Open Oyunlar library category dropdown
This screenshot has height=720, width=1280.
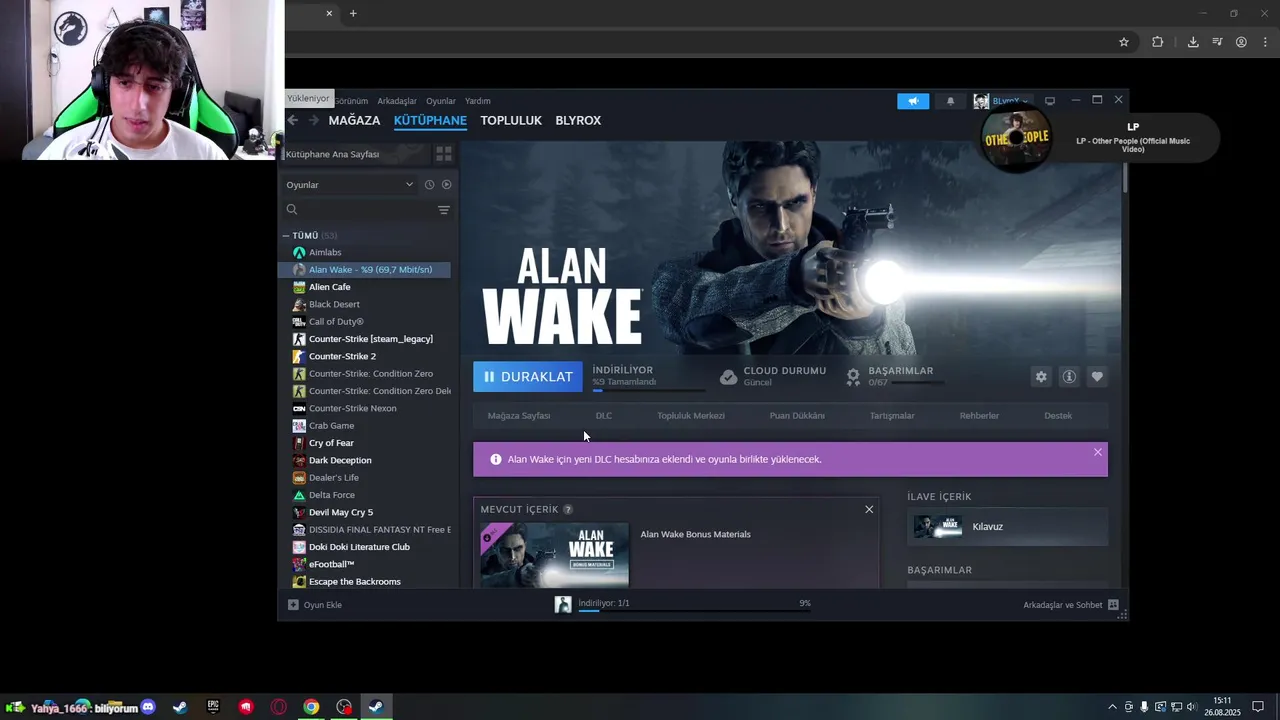(350, 185)
